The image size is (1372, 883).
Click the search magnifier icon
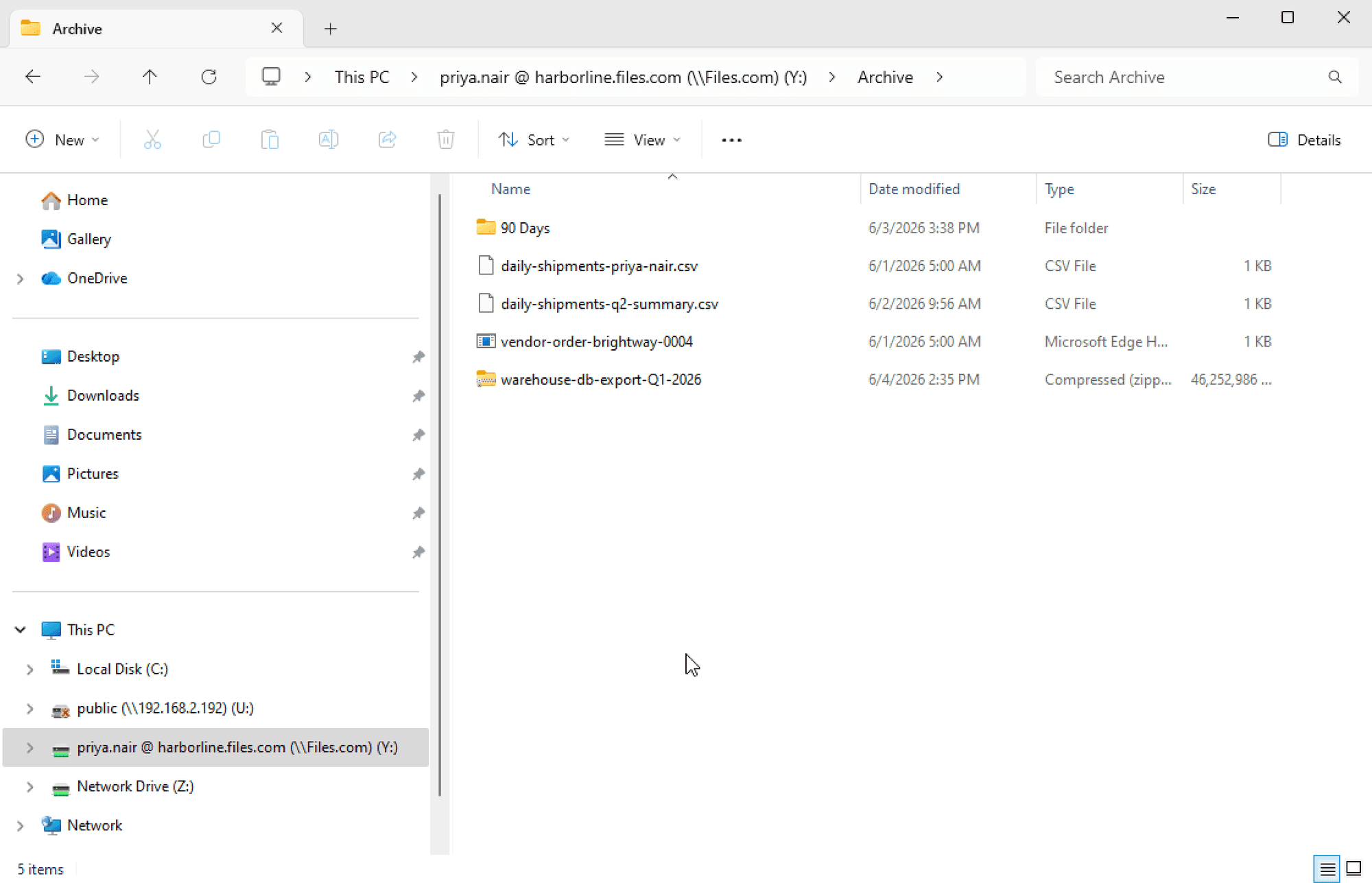click(x=1334, y=77)
